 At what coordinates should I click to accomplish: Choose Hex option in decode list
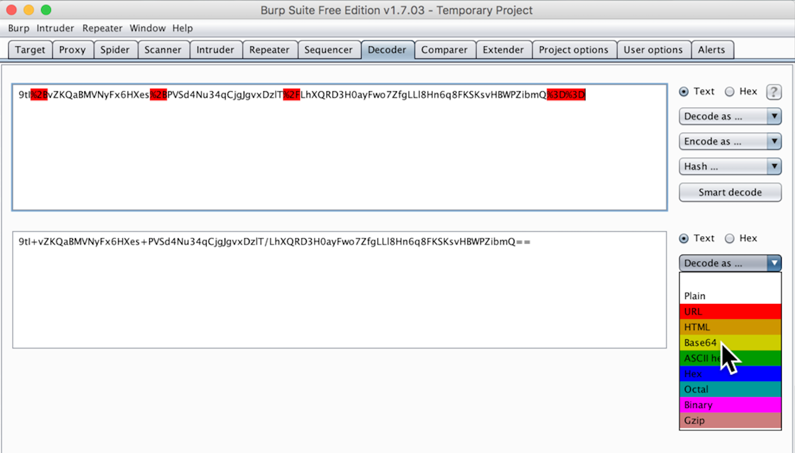tap(730, 374)
